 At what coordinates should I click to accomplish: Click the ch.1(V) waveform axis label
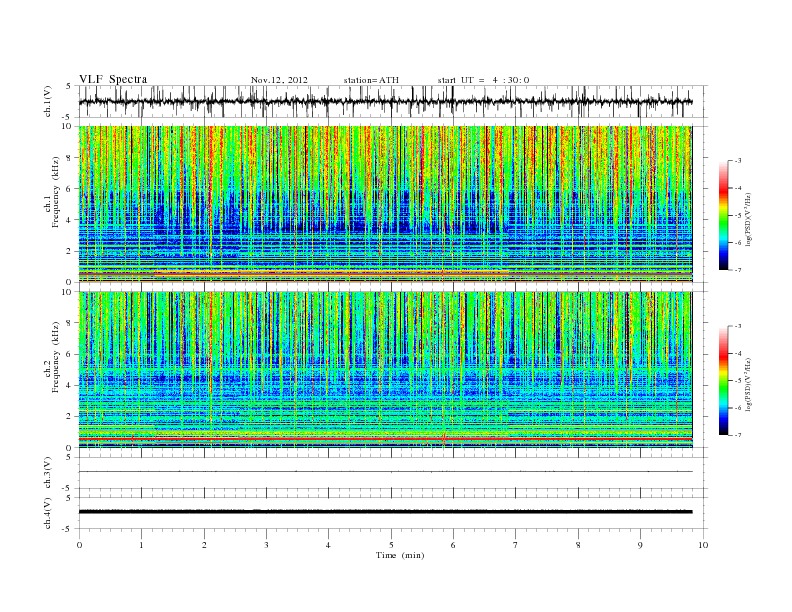point(47,101)
